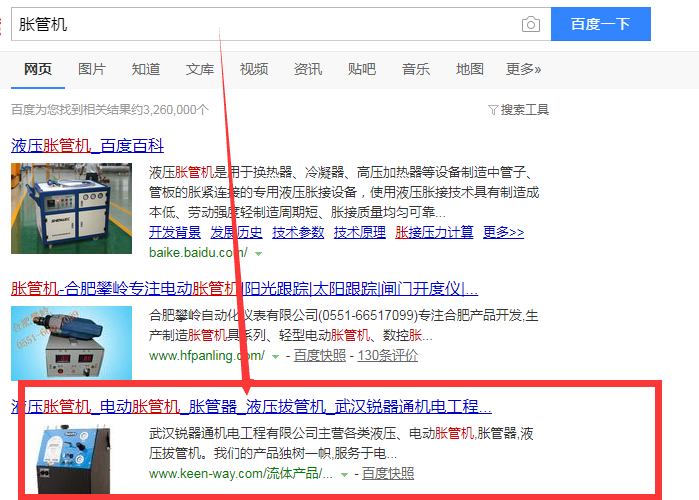Click the www.hfpanling.com/ URL

pyautogui.click(x=207, y=356)
